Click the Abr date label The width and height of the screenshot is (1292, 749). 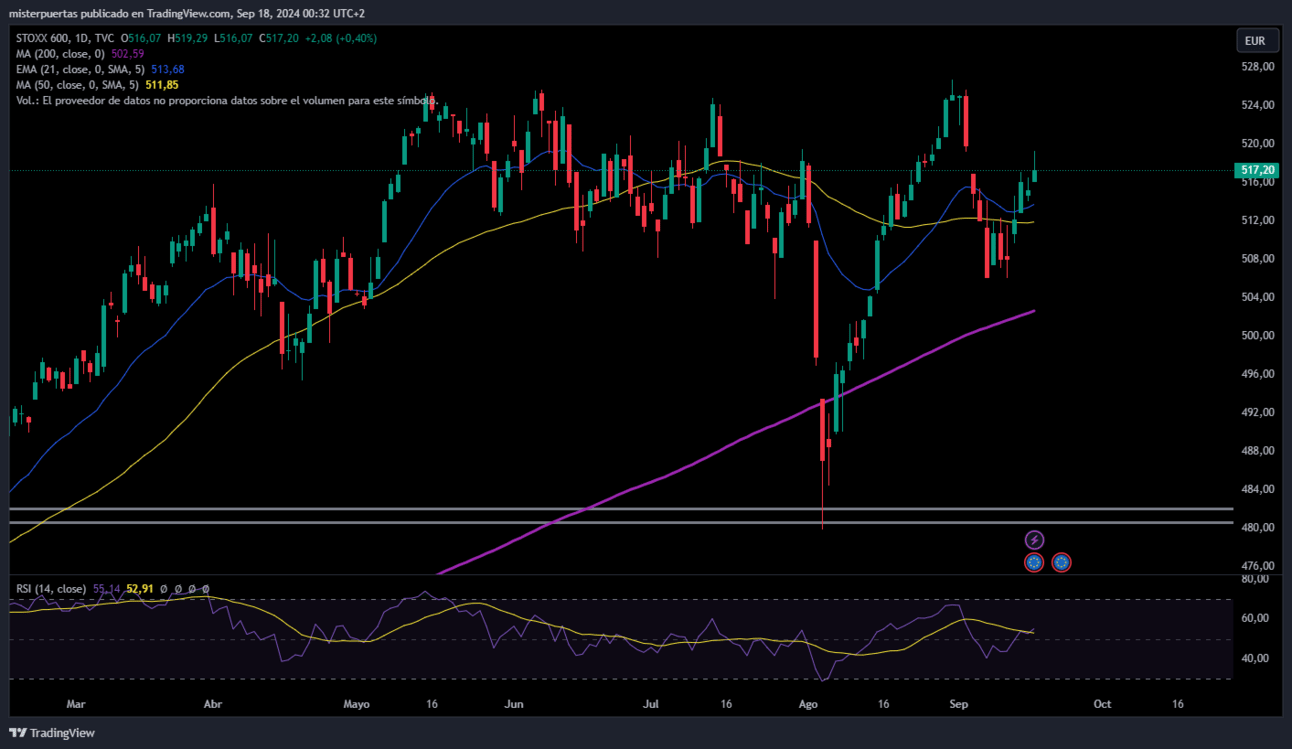pos(212,704)
